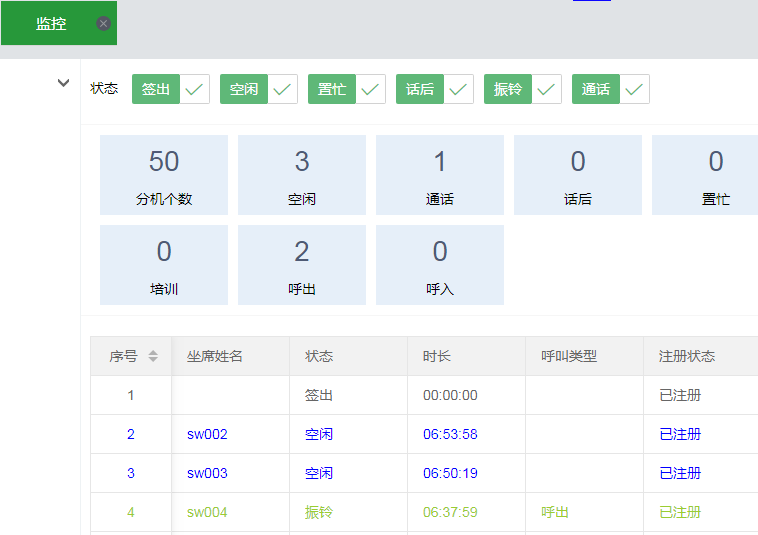Collapse the sidebar chevron beside 状态
This screenshot has width=758, height=535.
[x=63, y=83]
